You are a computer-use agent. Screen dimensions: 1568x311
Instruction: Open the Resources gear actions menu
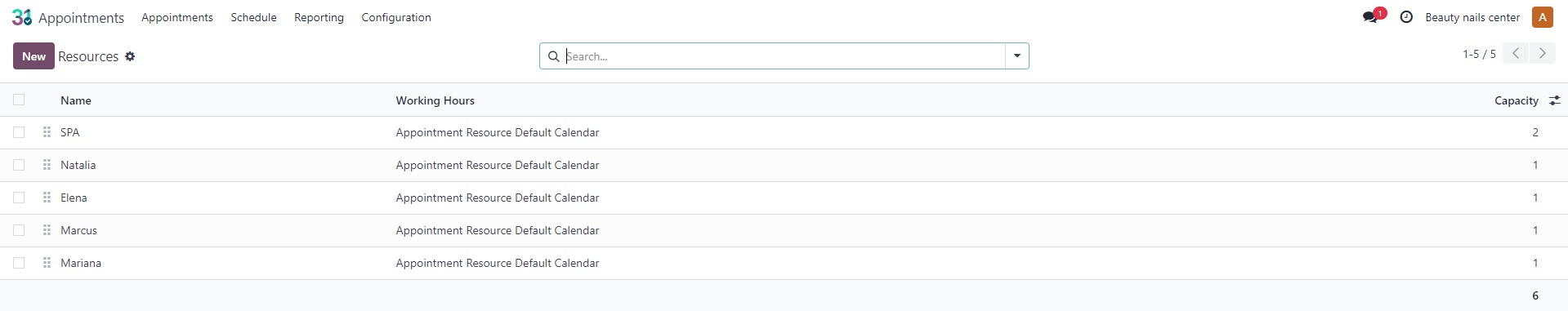click(130, 56)
